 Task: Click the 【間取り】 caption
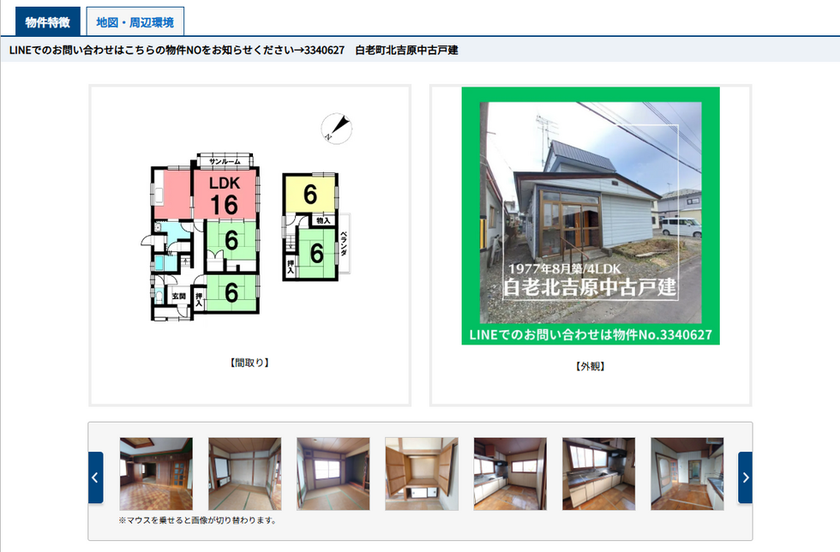249,362
